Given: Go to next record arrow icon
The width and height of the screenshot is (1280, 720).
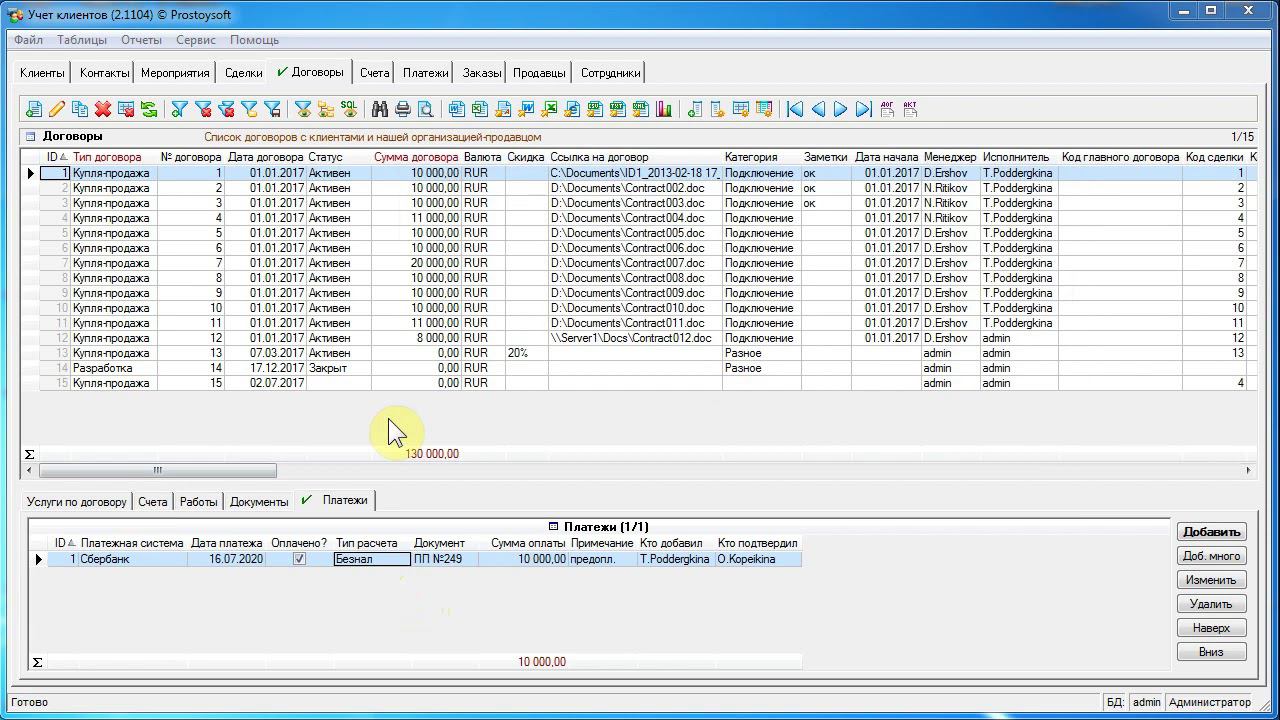Looking at the screenshot, I should [x=841, y=109].
